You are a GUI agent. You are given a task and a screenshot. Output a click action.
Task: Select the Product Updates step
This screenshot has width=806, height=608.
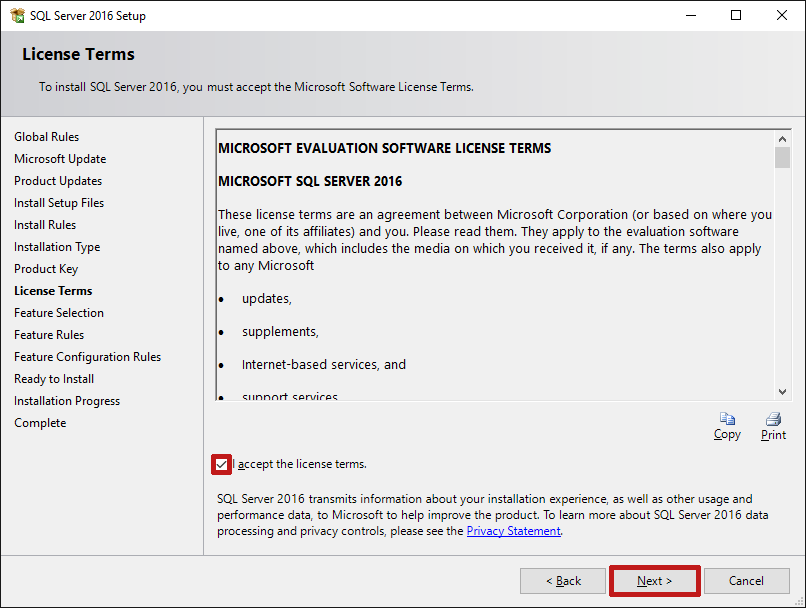[56, 180]
